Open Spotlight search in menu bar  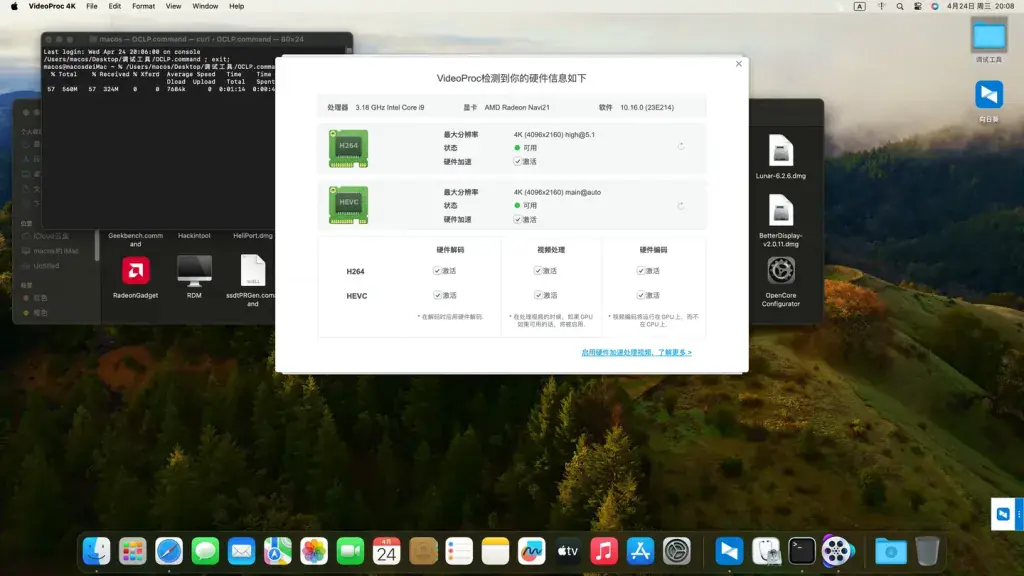900,6
